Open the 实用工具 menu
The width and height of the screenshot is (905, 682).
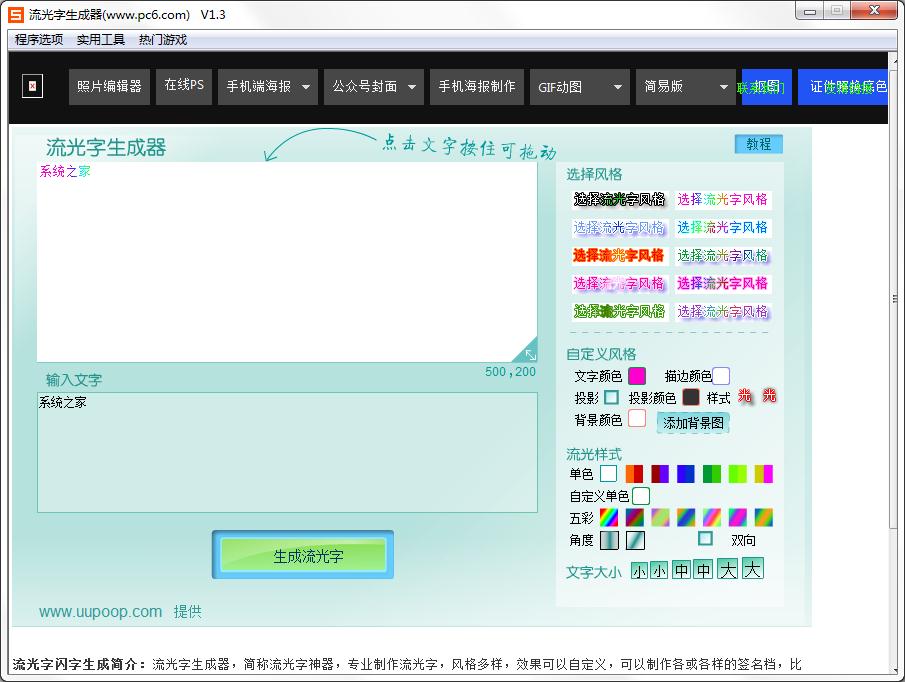click(101, 40)
